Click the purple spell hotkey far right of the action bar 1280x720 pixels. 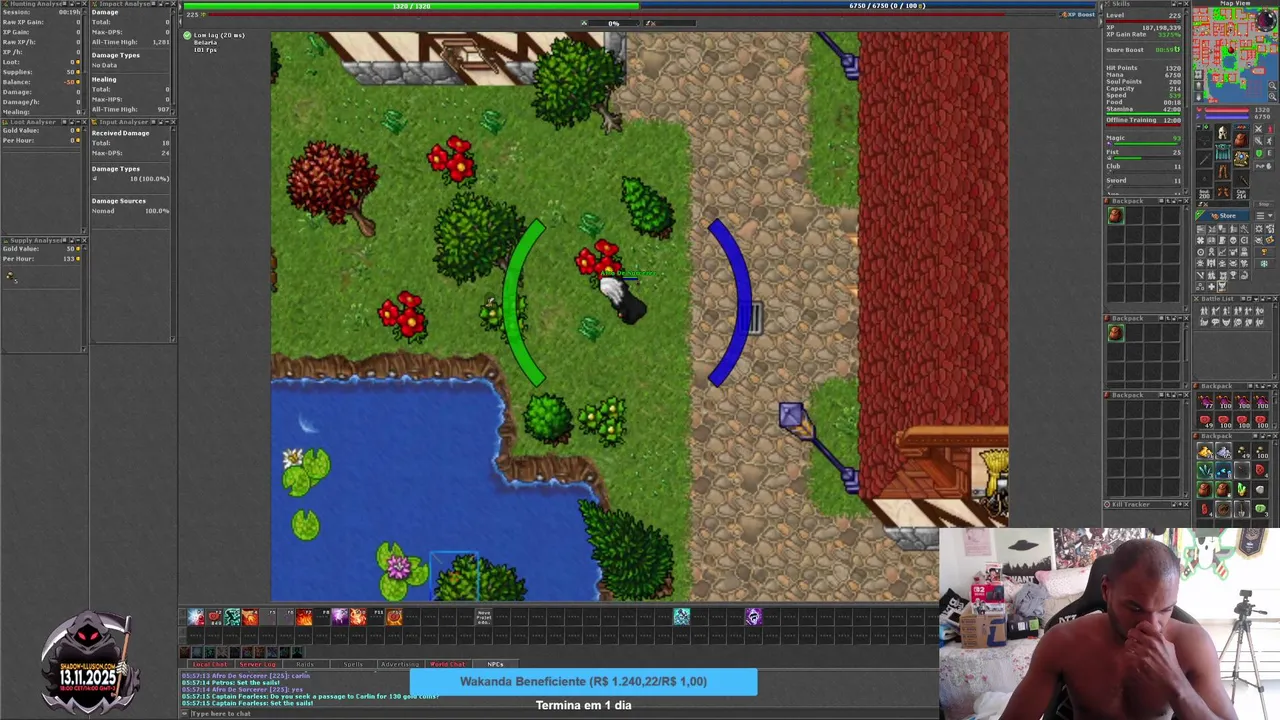754,617
